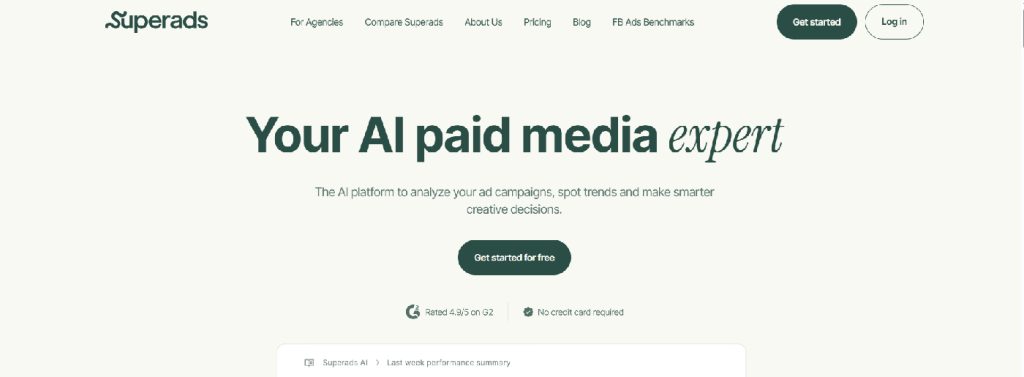This screenshot has width=1024, height=377.
Task: Click the Get started header button
Action: coord(816,22)
